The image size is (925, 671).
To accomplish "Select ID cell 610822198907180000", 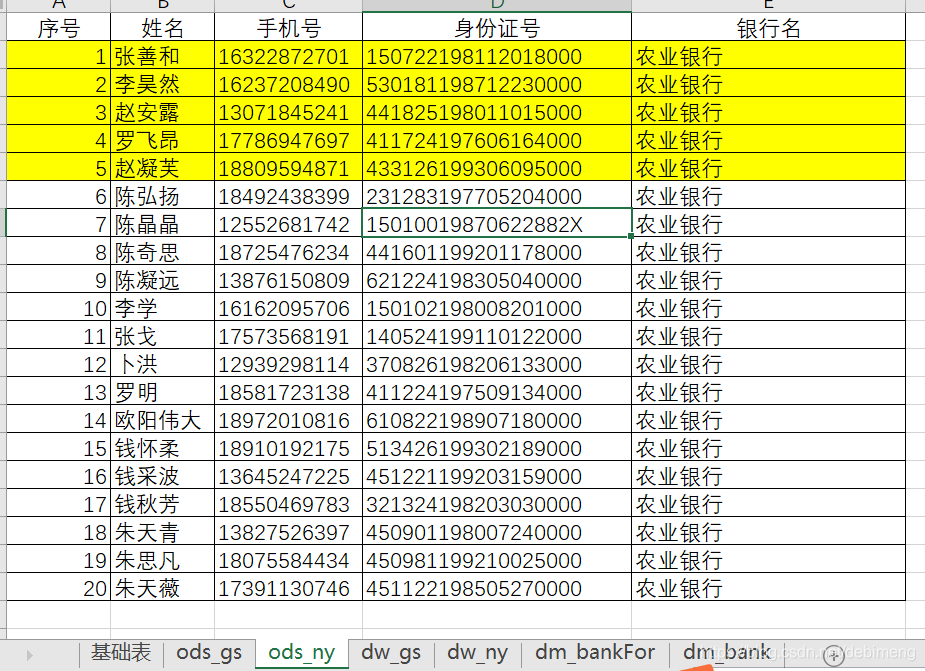I will point(497,420).
